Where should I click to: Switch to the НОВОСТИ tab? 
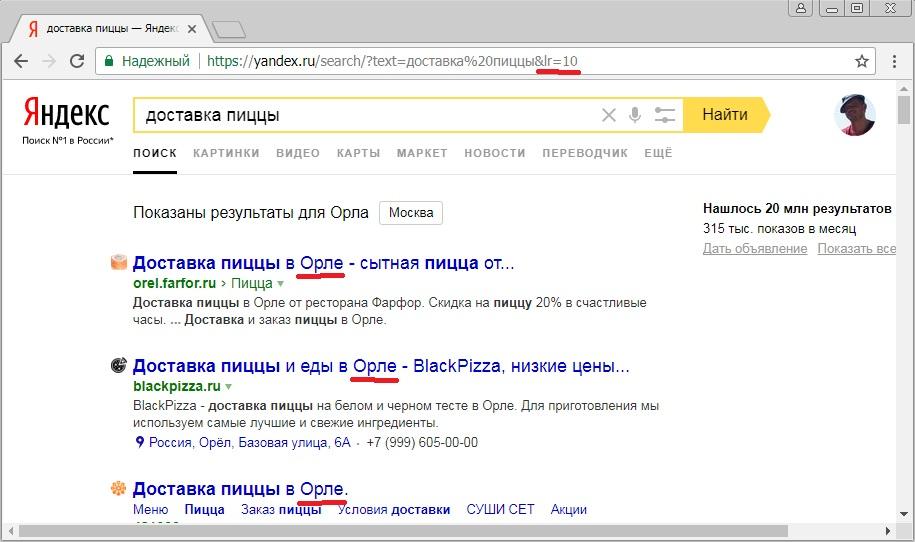tap(495, 153)
